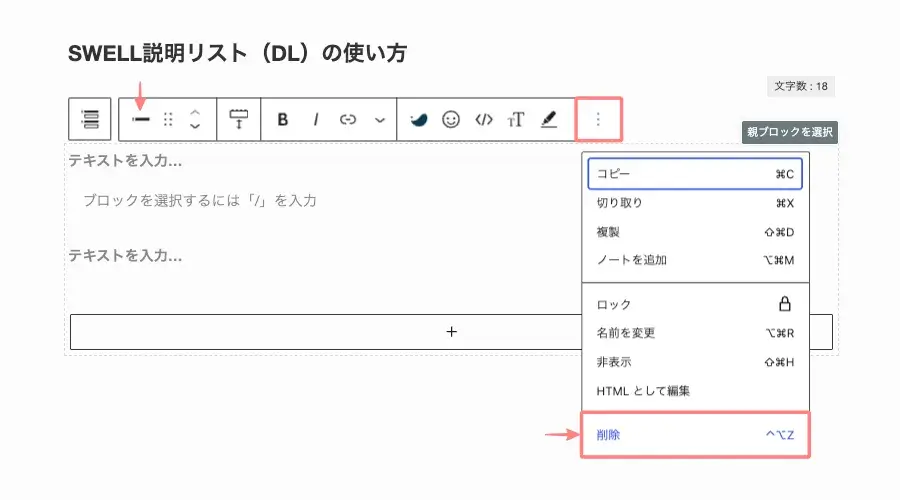Viewport: 900px width, 500px height.
Task: Choose コピー from the menu
Action: click(695, 174)
